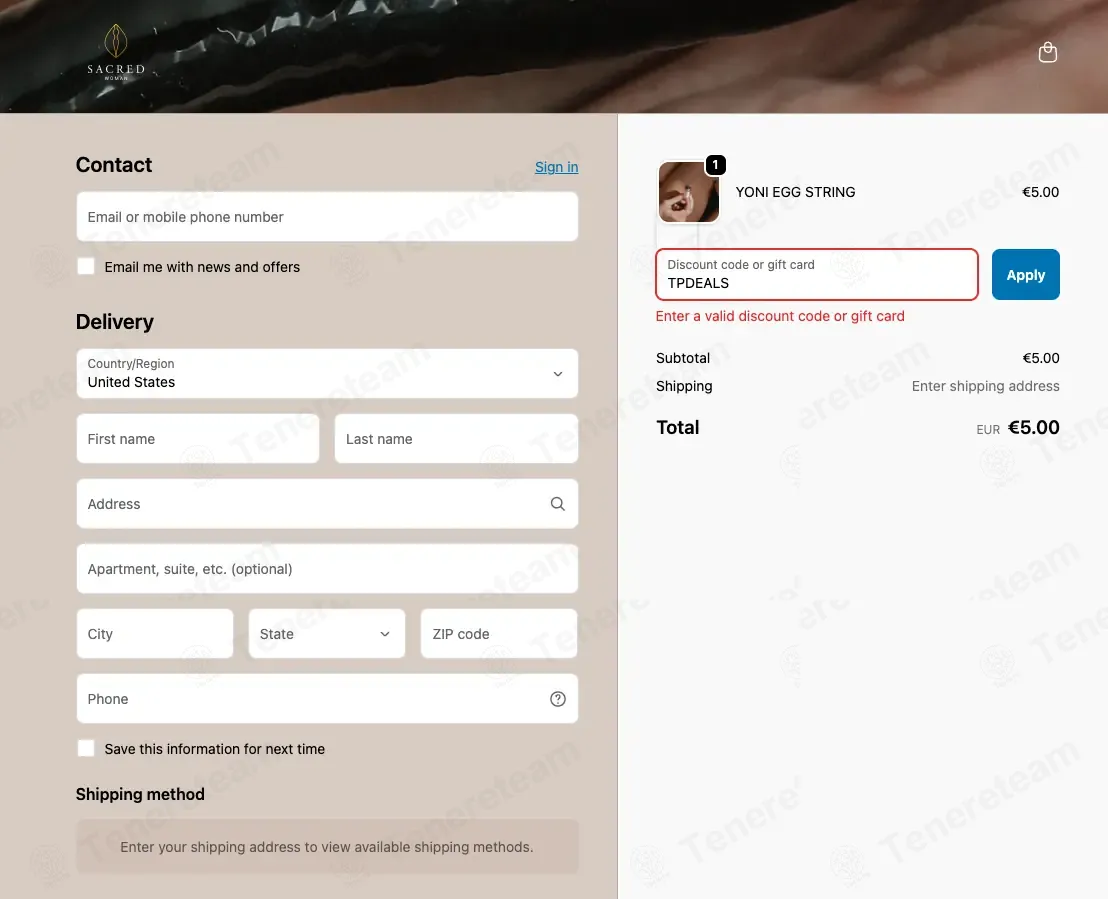
Task: Click the Apartment, suite, etc. field
Action: [x=327, y=569]
